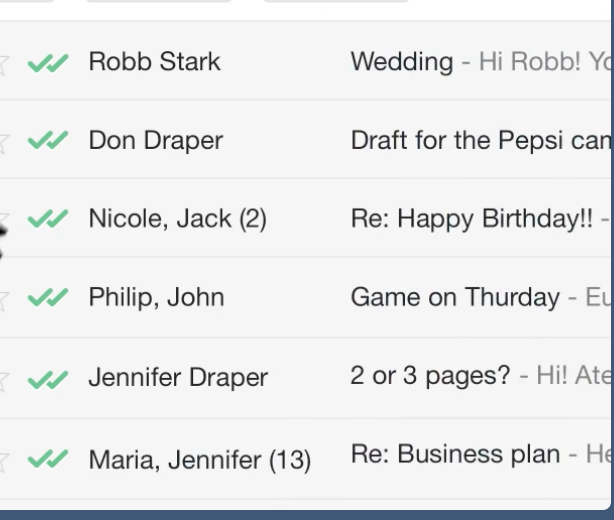Click the double-check read receipt for Robb Stark
The height and width of the screenshot is (520, 614).
[x=48, y=63]
